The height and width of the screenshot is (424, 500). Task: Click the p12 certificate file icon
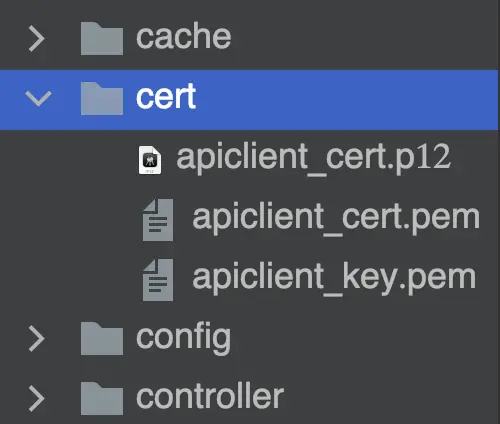point(150,160)
